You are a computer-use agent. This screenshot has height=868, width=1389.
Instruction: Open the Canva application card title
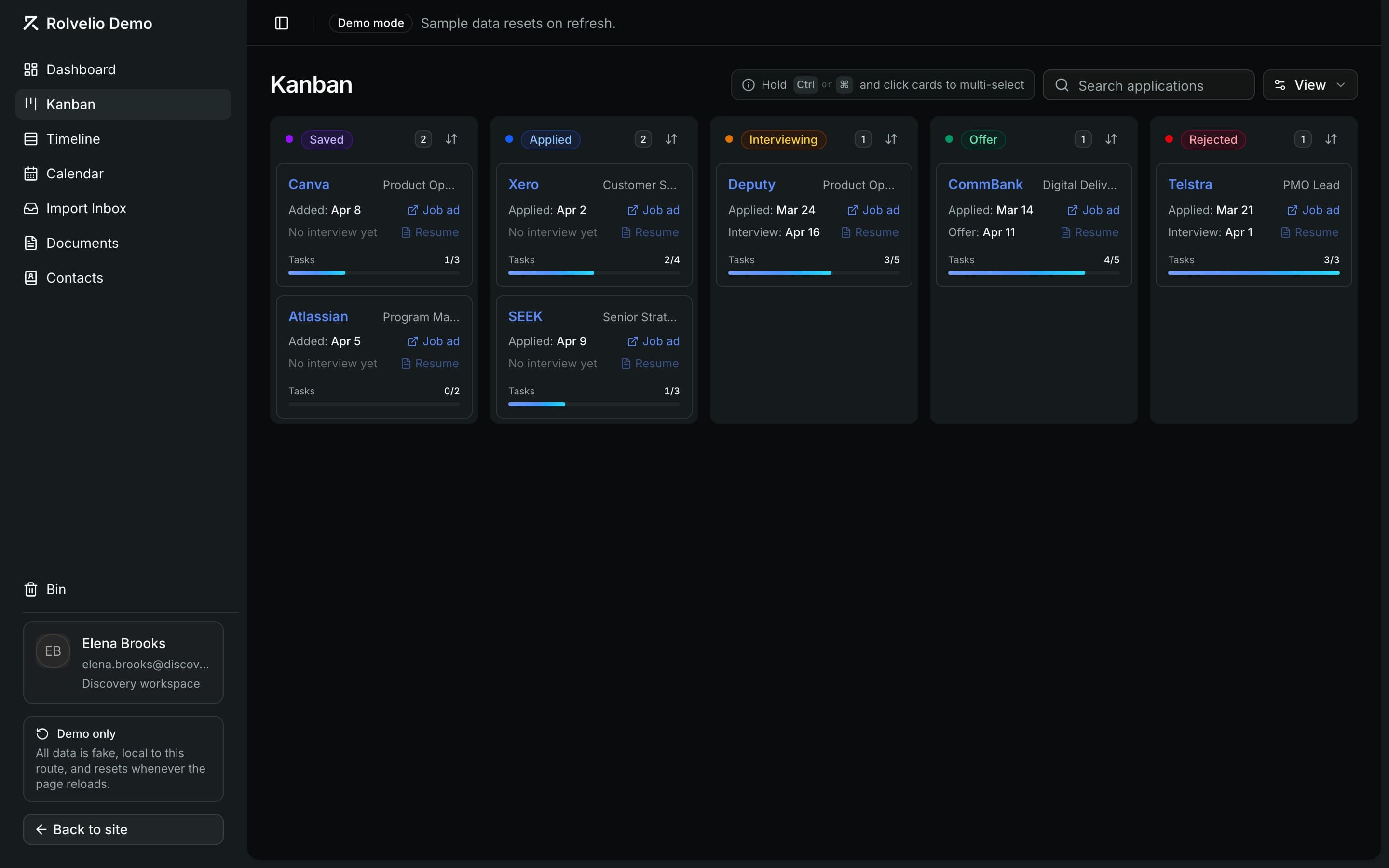tap(309, 184)
